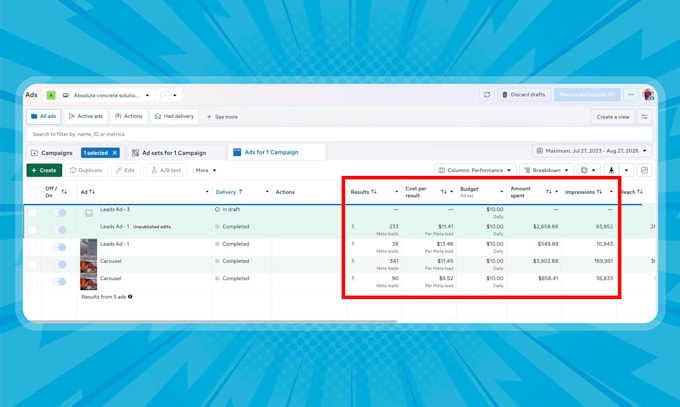Expand the More dropdown in action bar
This screenshot has height=407, width=680.
click(206, 170)
